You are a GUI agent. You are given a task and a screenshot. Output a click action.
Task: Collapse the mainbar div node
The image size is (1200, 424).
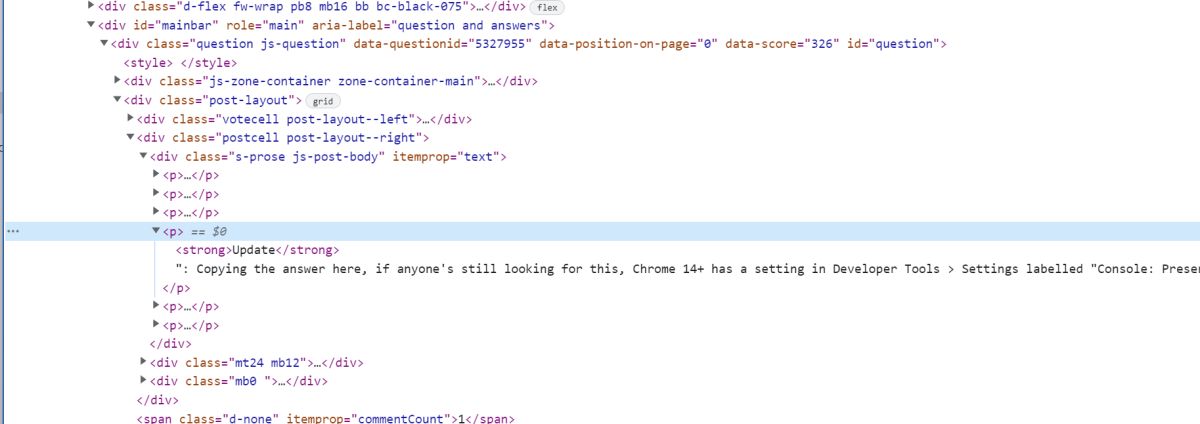pos(91,25)
